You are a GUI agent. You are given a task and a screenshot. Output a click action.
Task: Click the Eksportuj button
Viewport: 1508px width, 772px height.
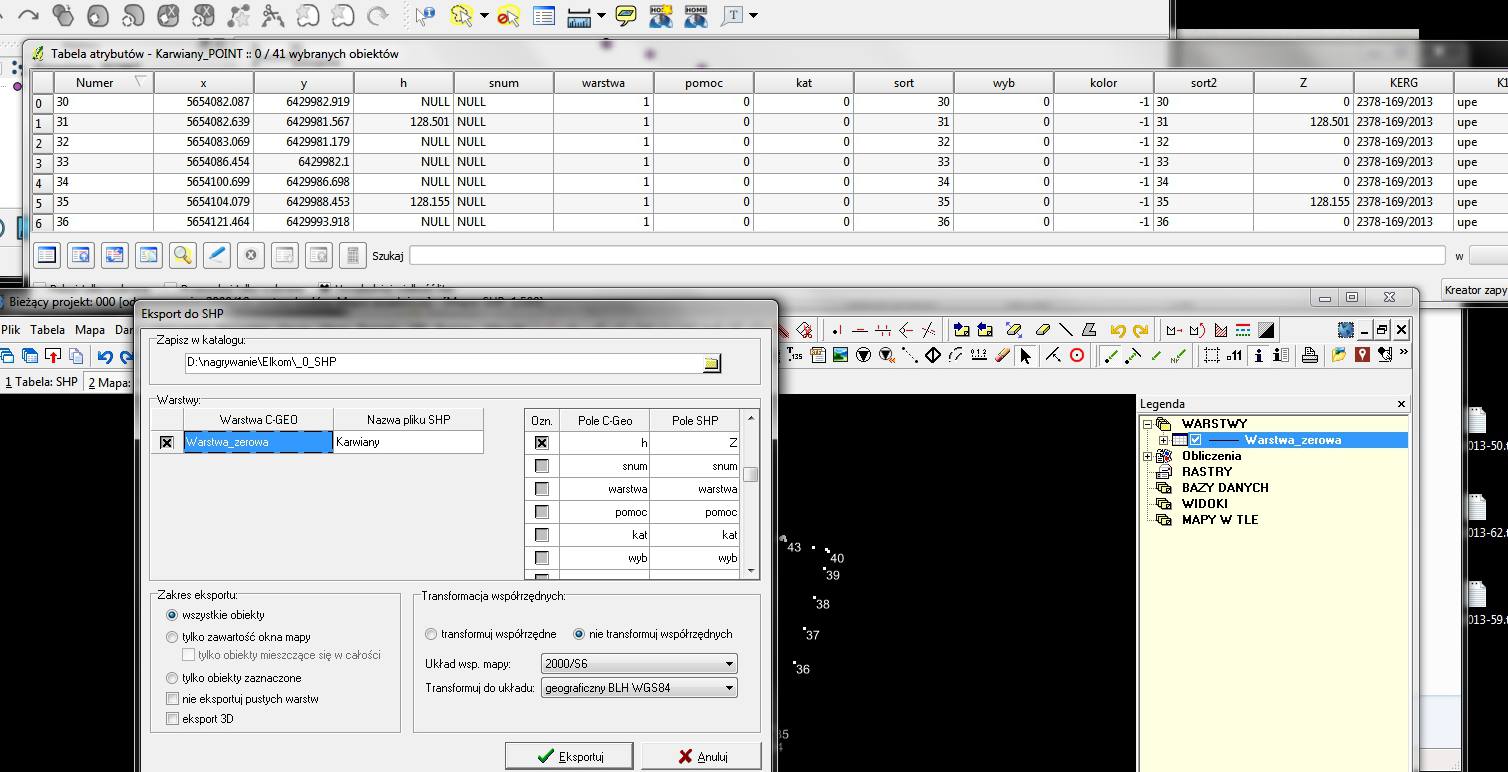coord(569,756)
